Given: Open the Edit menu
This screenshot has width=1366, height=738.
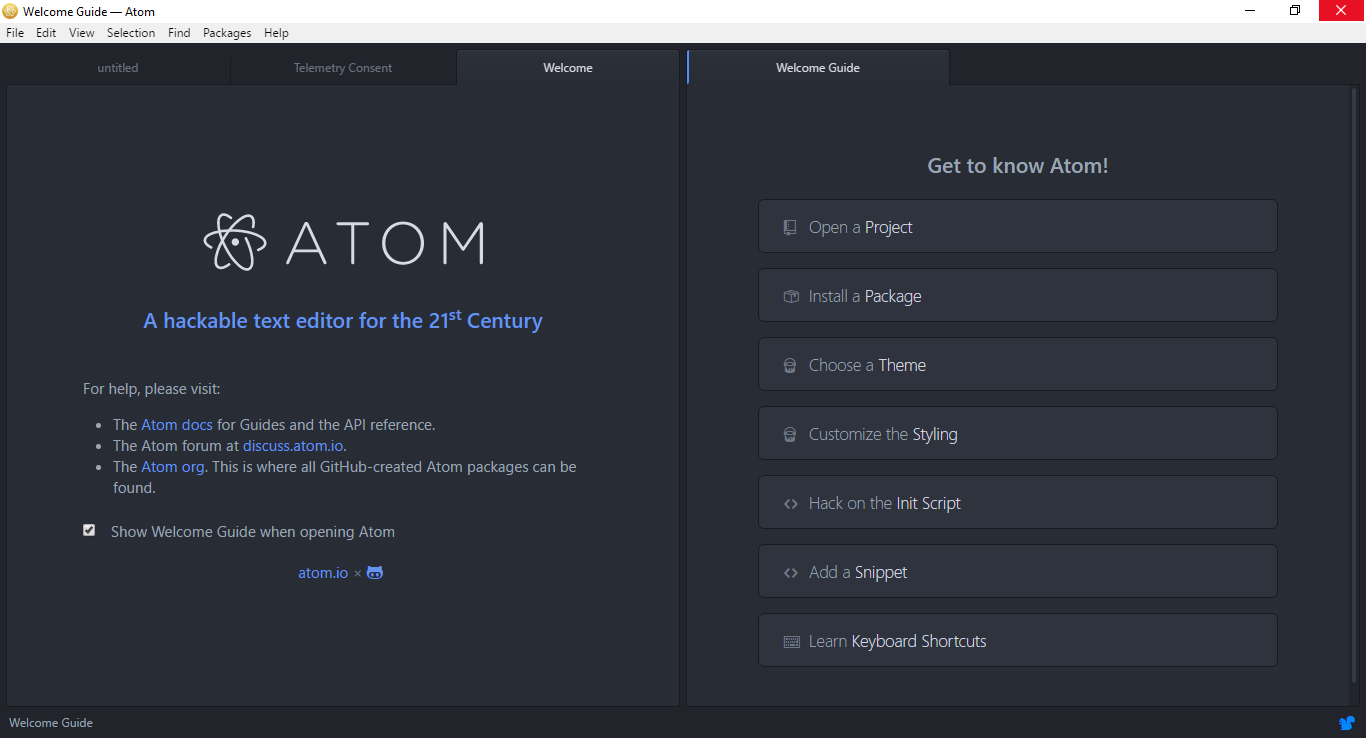Looking at the screenshot, I should pos(46,33).
